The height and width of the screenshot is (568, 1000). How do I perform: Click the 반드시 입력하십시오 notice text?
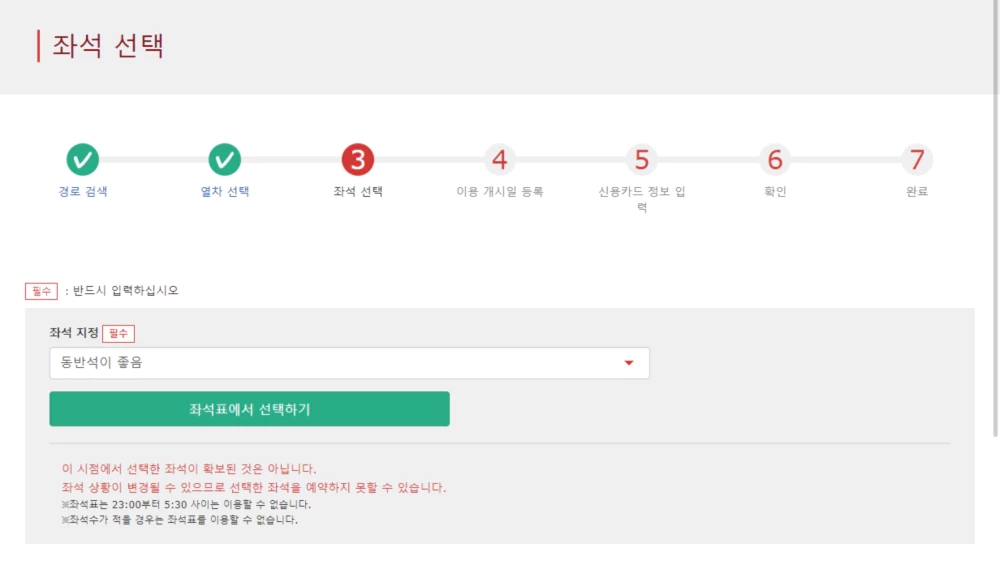click(x=126, y=291)
